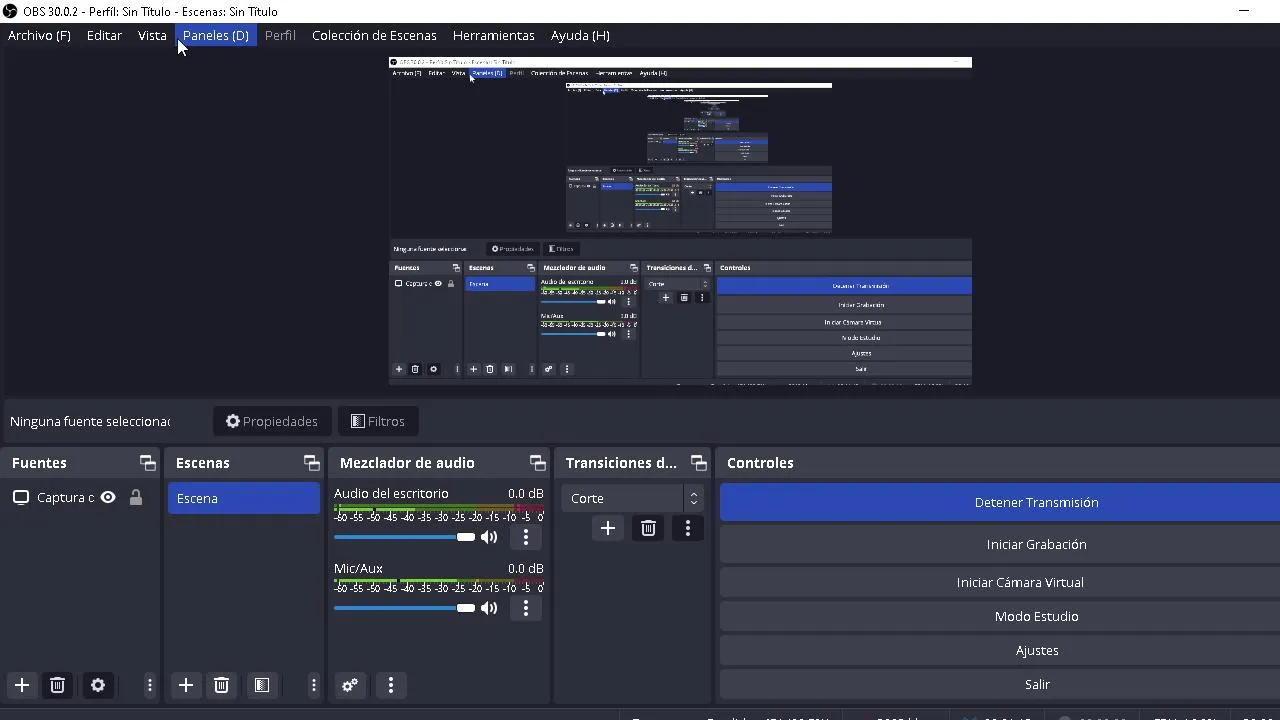Add a new source with plus icon in Fuentes
This screenshot has height=720, width=1280.
pos(22,685)
